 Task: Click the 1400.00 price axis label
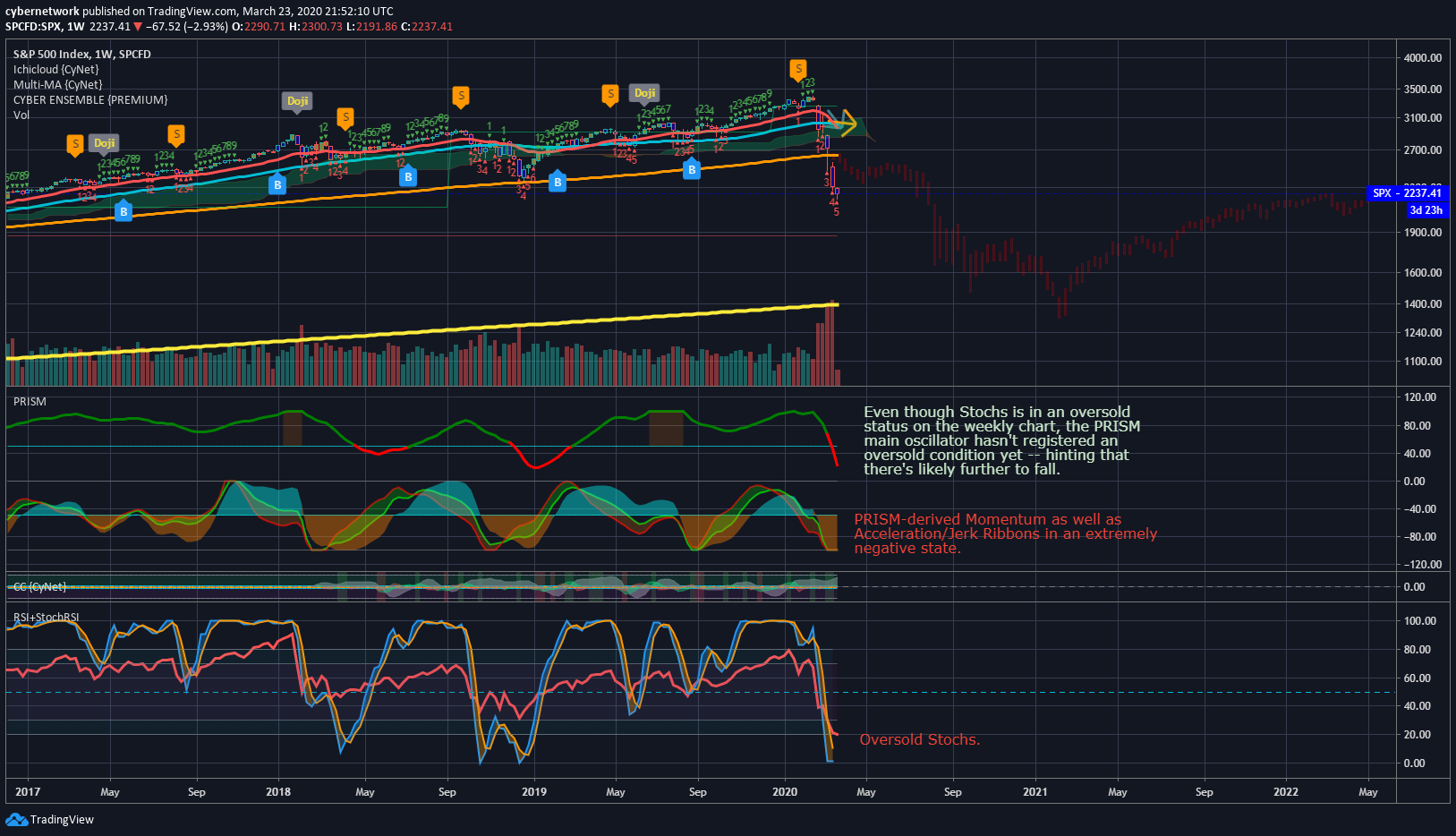[1423, 304]
